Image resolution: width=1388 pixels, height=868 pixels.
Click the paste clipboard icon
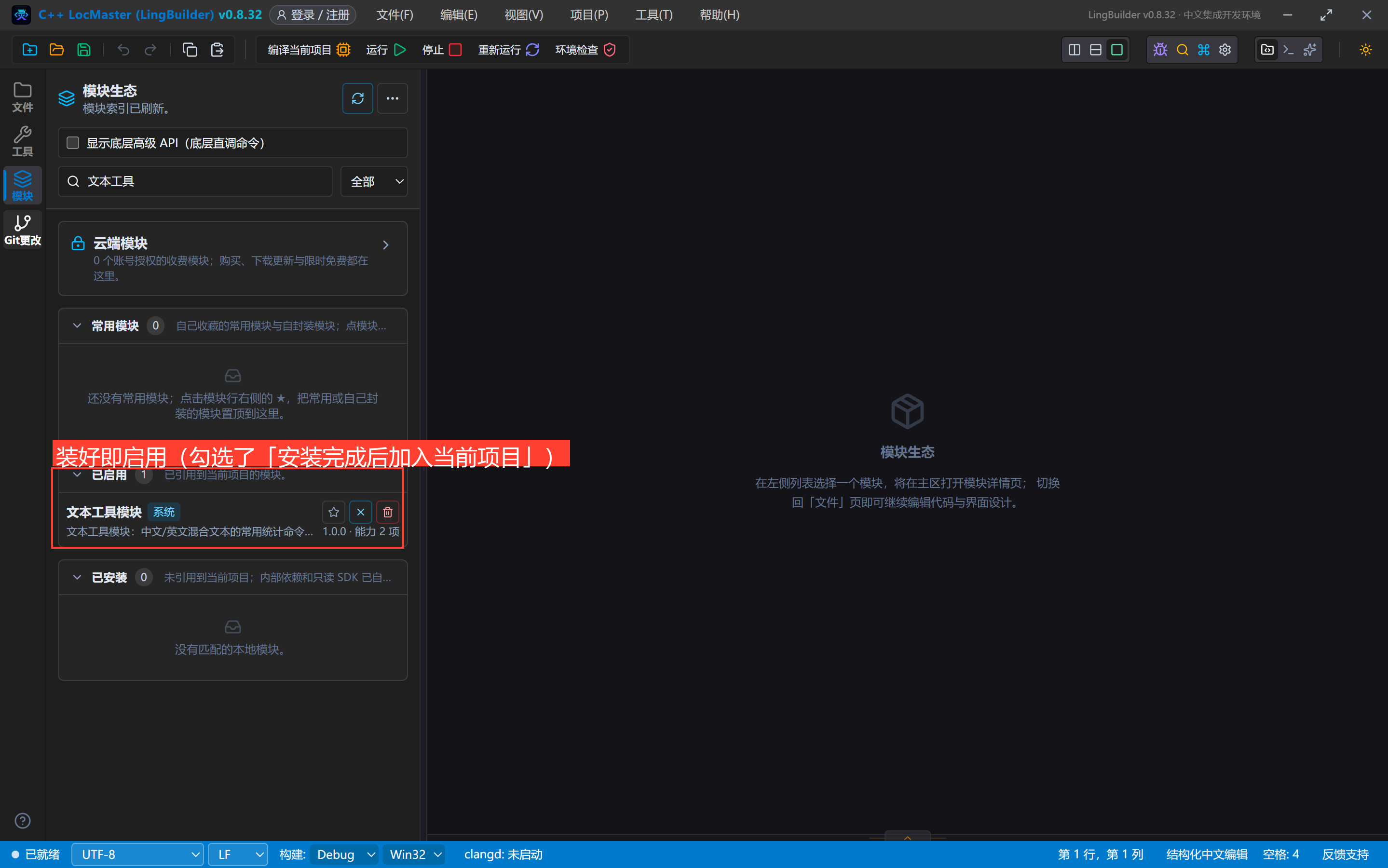tap(217, 50)
